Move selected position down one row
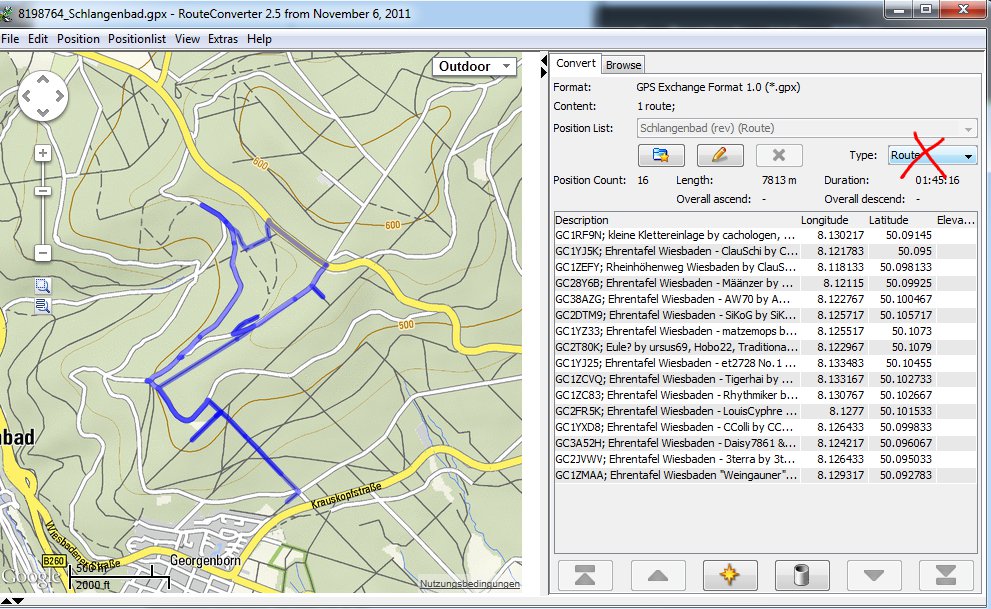The height and width of the screenshot is (609, 991). pyautogui.click(x=874, y=575)
